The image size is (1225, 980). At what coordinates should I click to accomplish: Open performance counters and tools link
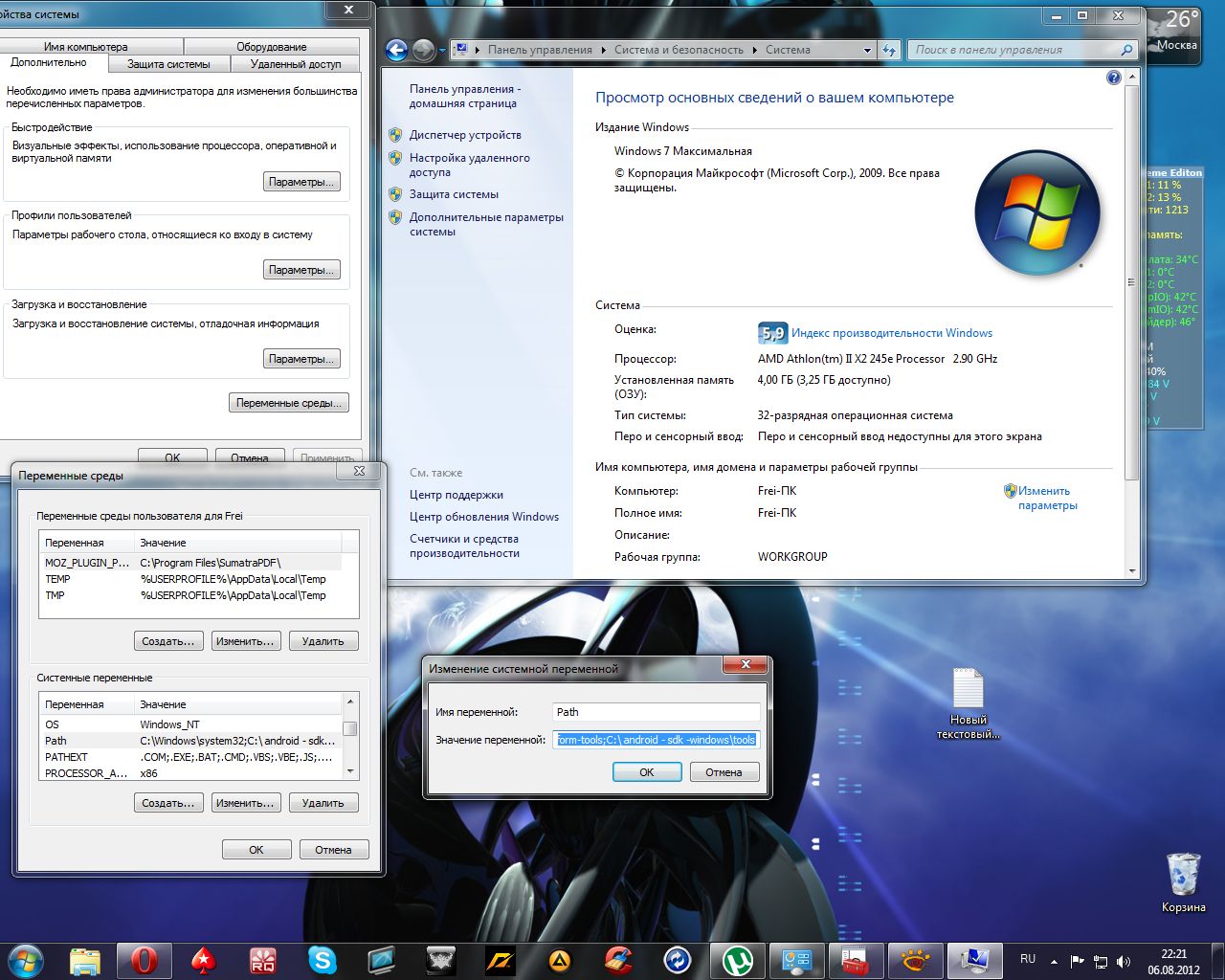464,546
